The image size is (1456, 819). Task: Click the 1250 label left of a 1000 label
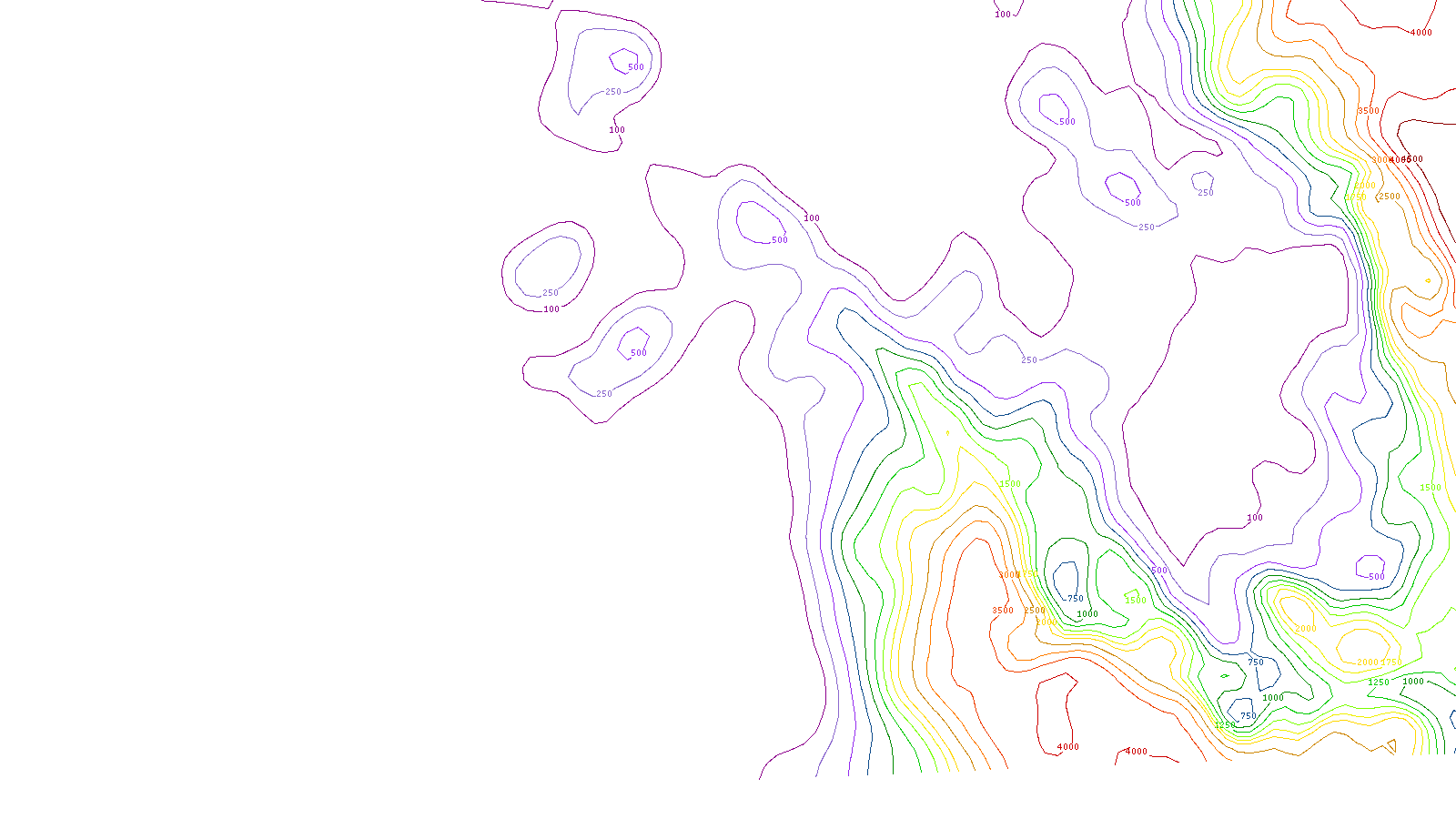click(1378, 682)
